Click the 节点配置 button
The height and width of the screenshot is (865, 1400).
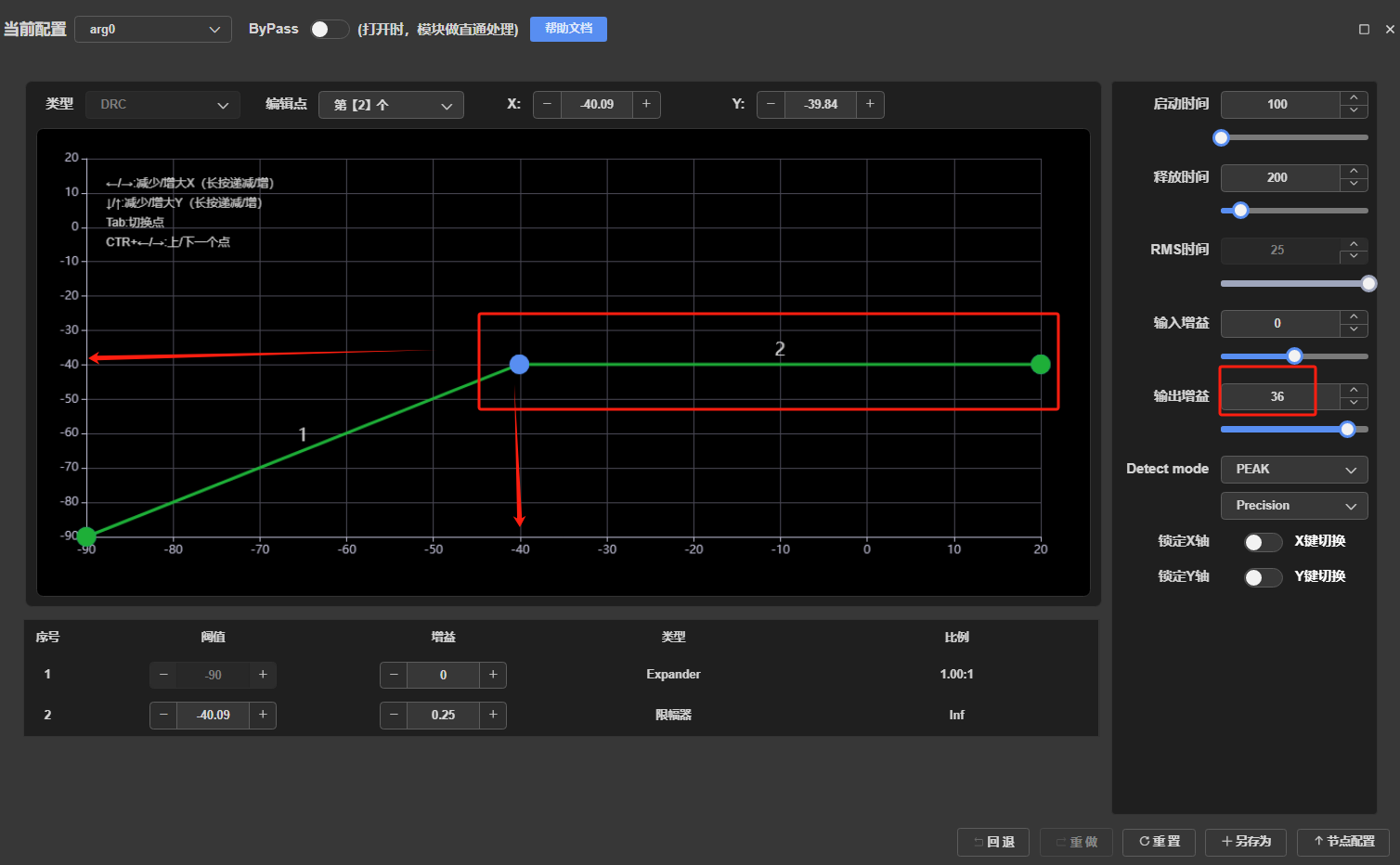coord(1343,842)
